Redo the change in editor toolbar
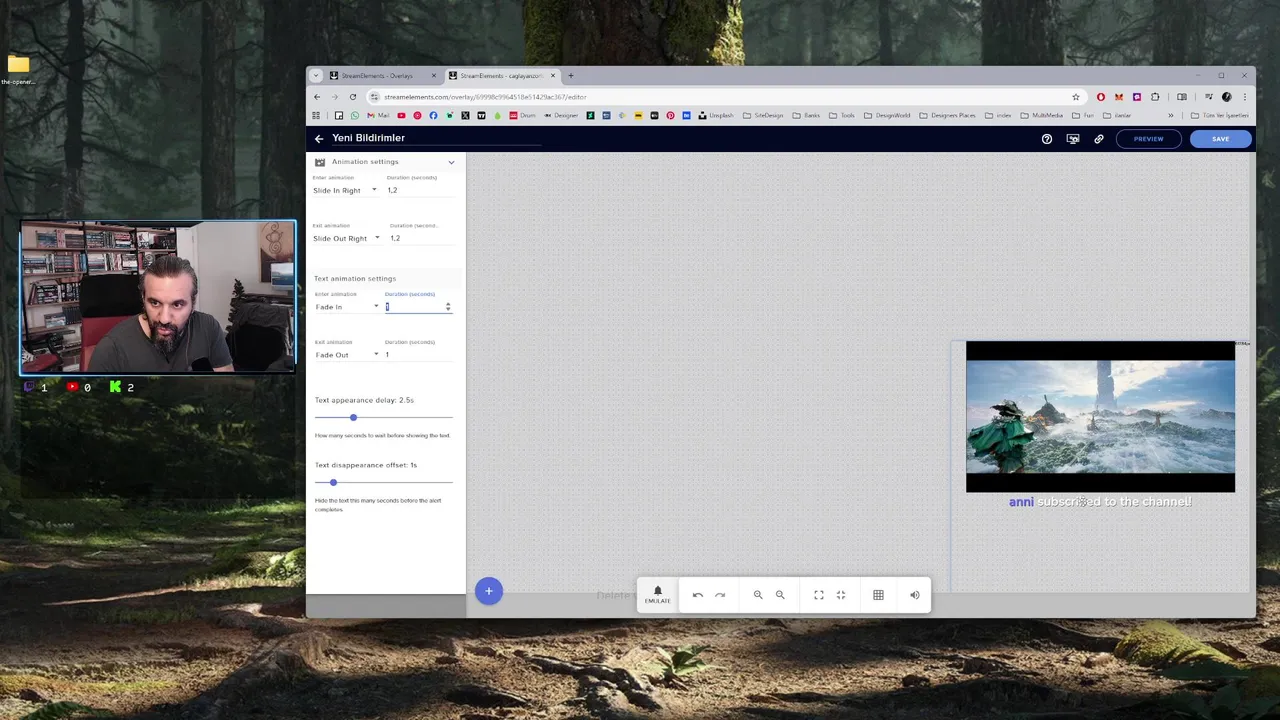Viewport: 1280px width, 720px height. 720,595
